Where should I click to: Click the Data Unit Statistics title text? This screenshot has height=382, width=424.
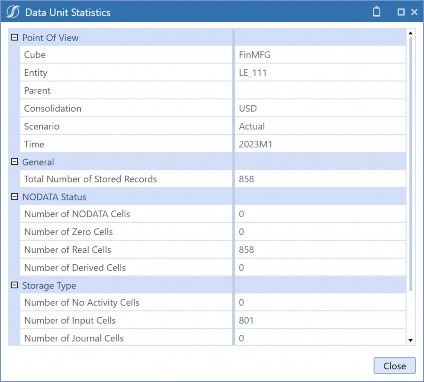(x=68, y=12)
